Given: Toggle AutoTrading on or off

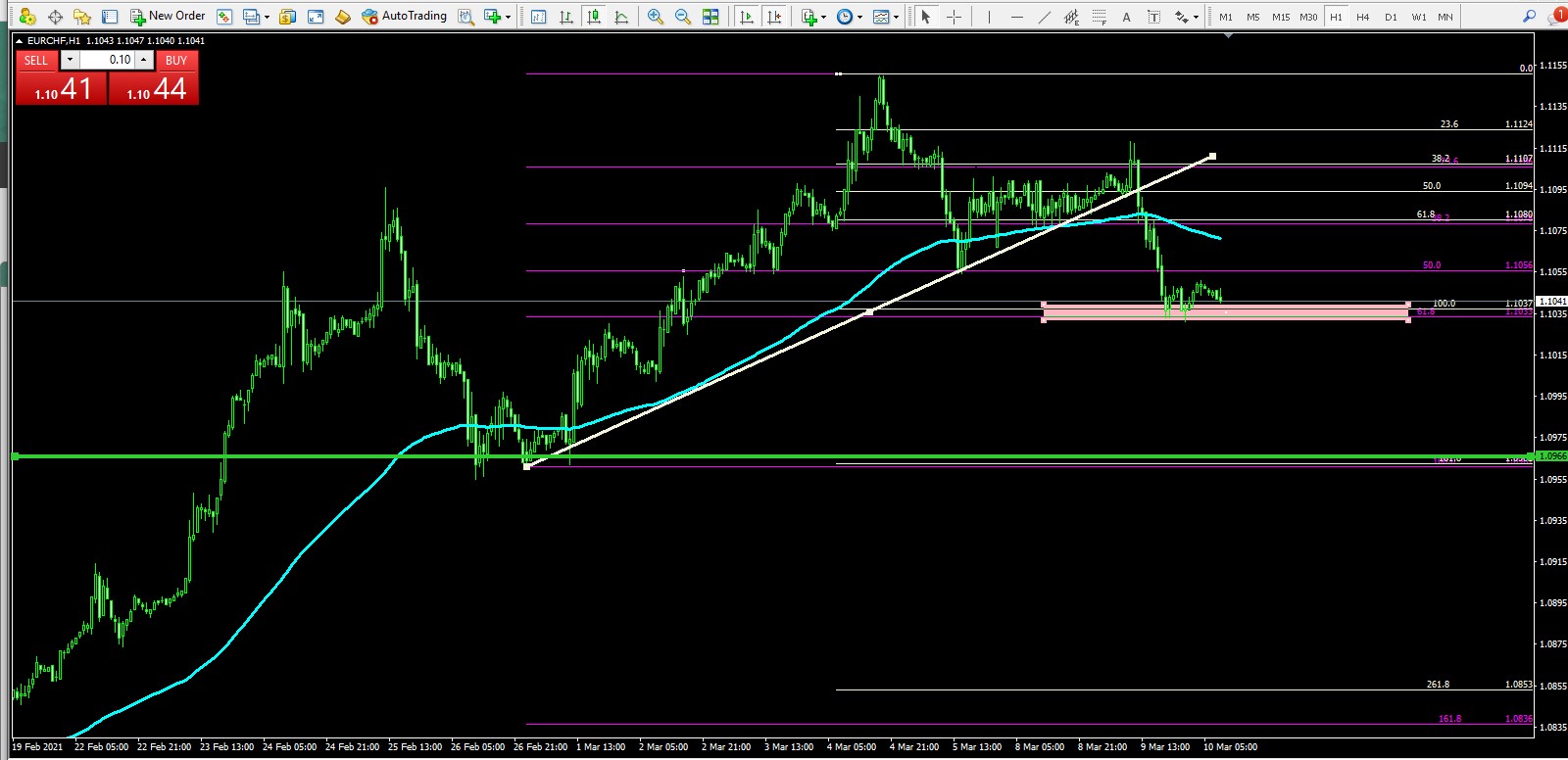Looking at the screenshot, I should [404, 17].
